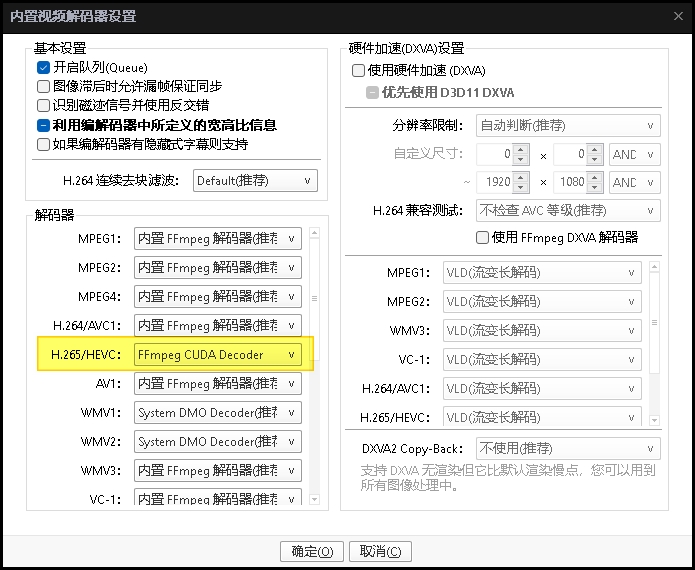This screenshot has height=570, width=695.
Task: Open the 分辨率限制 dropdown
Action: (567, 126)
